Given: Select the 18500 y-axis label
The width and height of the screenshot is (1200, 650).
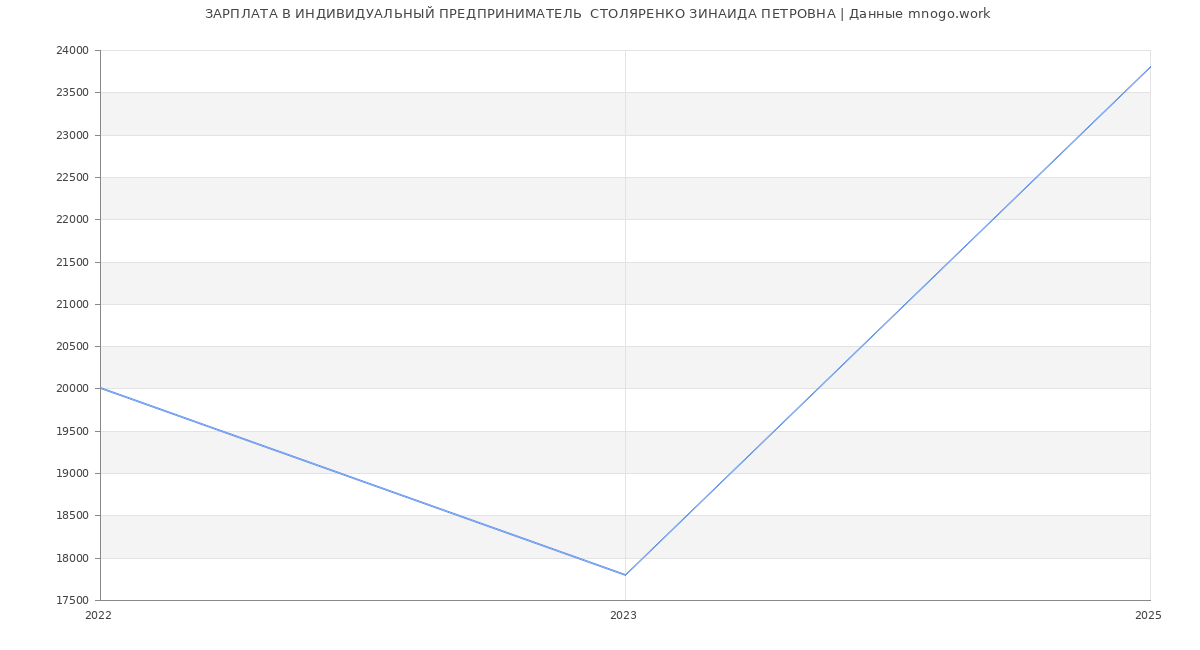Looking at the screenshot, I should pyautogui.click(x=72, y=516).
